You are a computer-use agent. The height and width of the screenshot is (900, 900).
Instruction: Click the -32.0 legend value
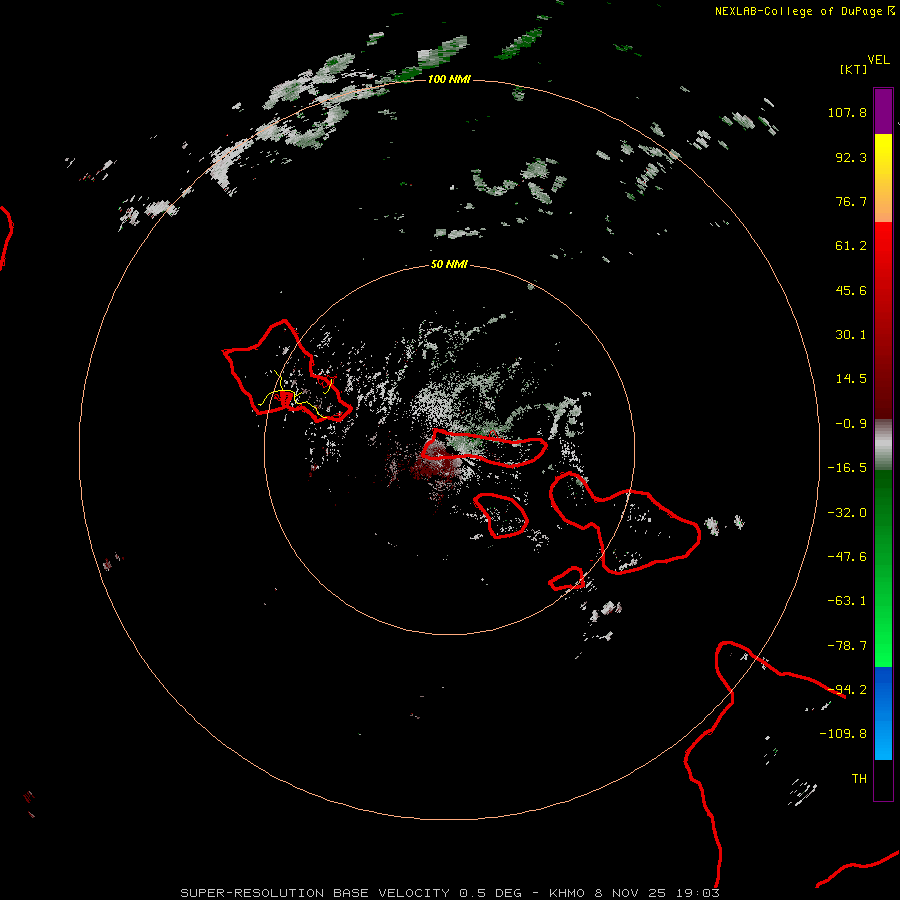847,513
